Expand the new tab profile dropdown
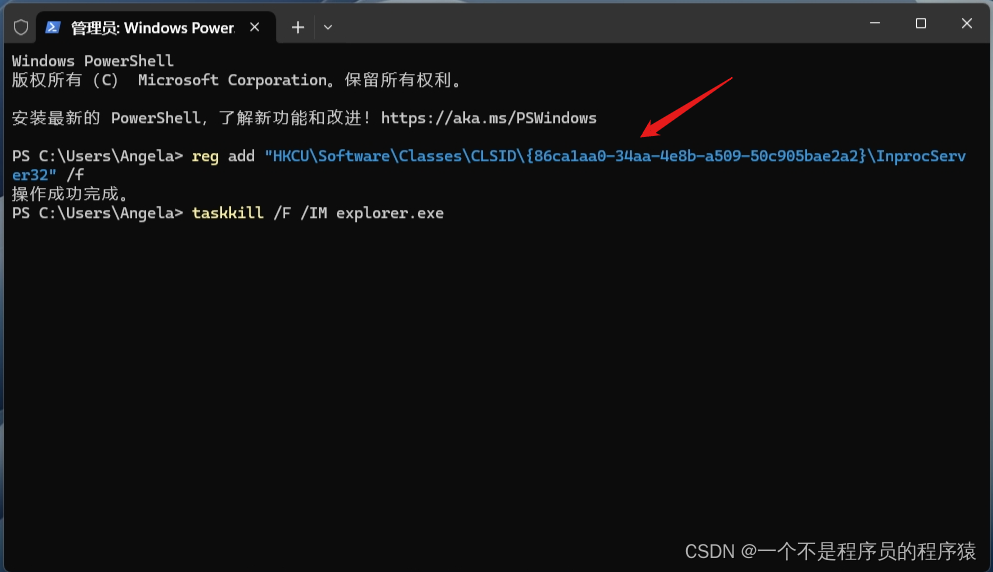Screen dimensions: 993x572 pos(327,27)
